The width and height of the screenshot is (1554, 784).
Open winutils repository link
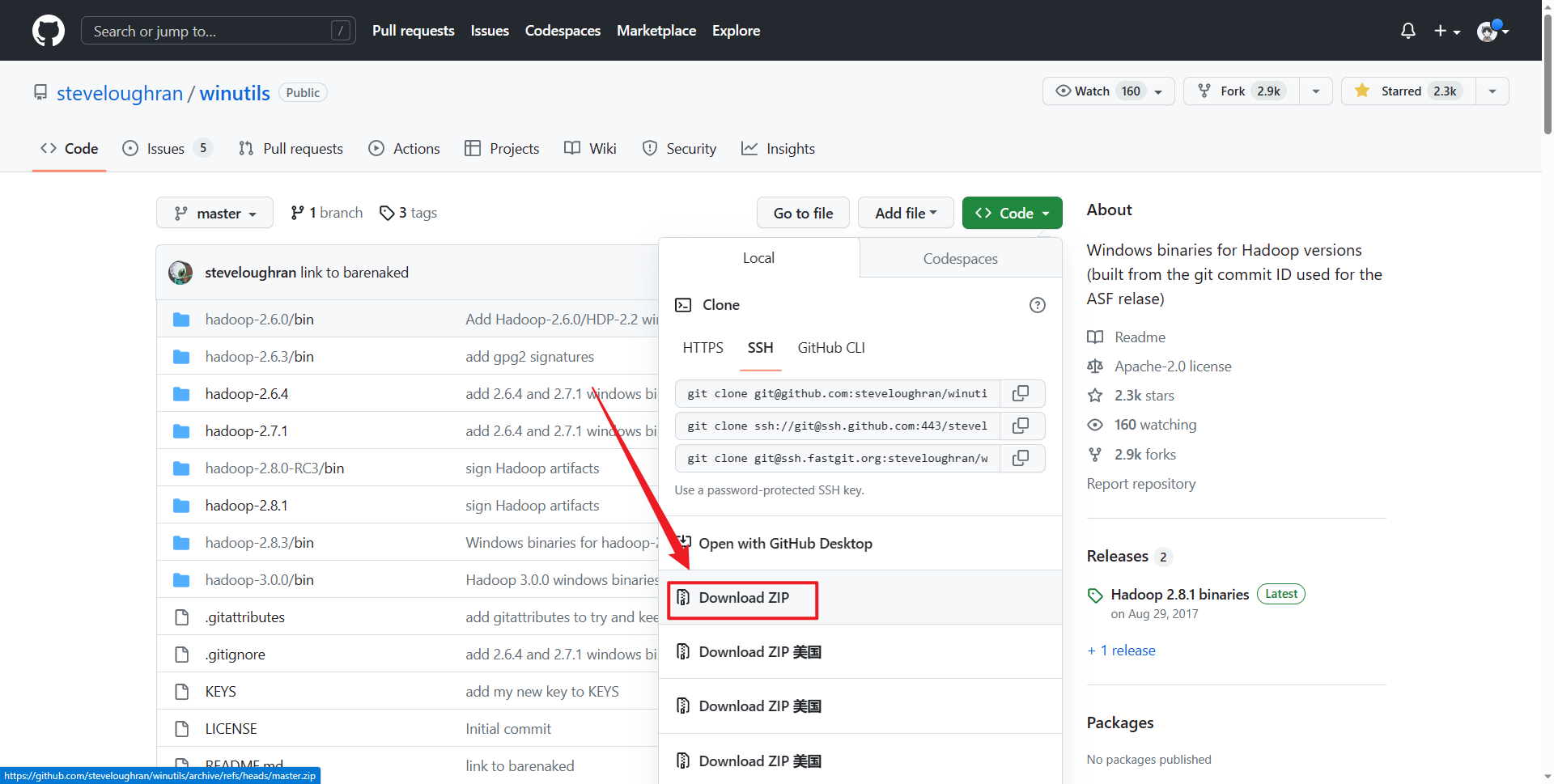coord(235,93)
